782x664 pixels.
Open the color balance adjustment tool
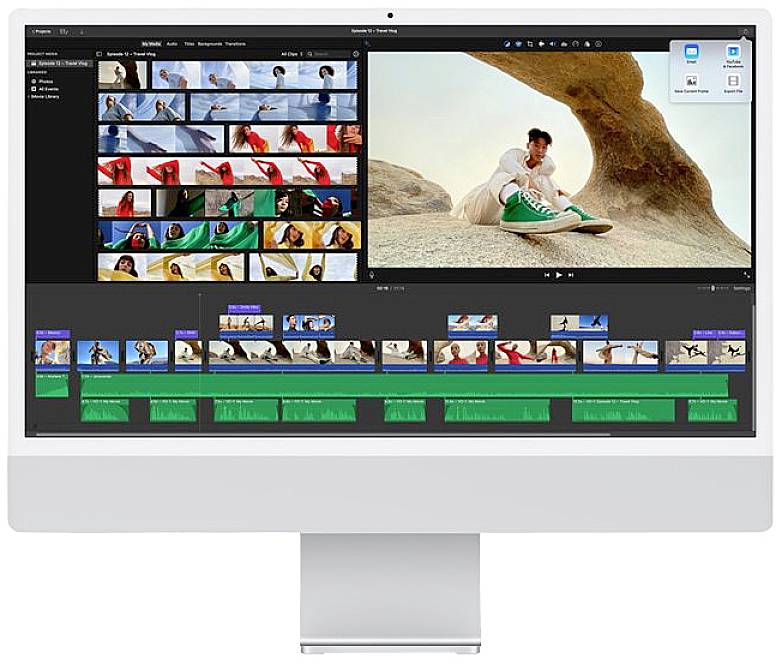pos(507,44)
